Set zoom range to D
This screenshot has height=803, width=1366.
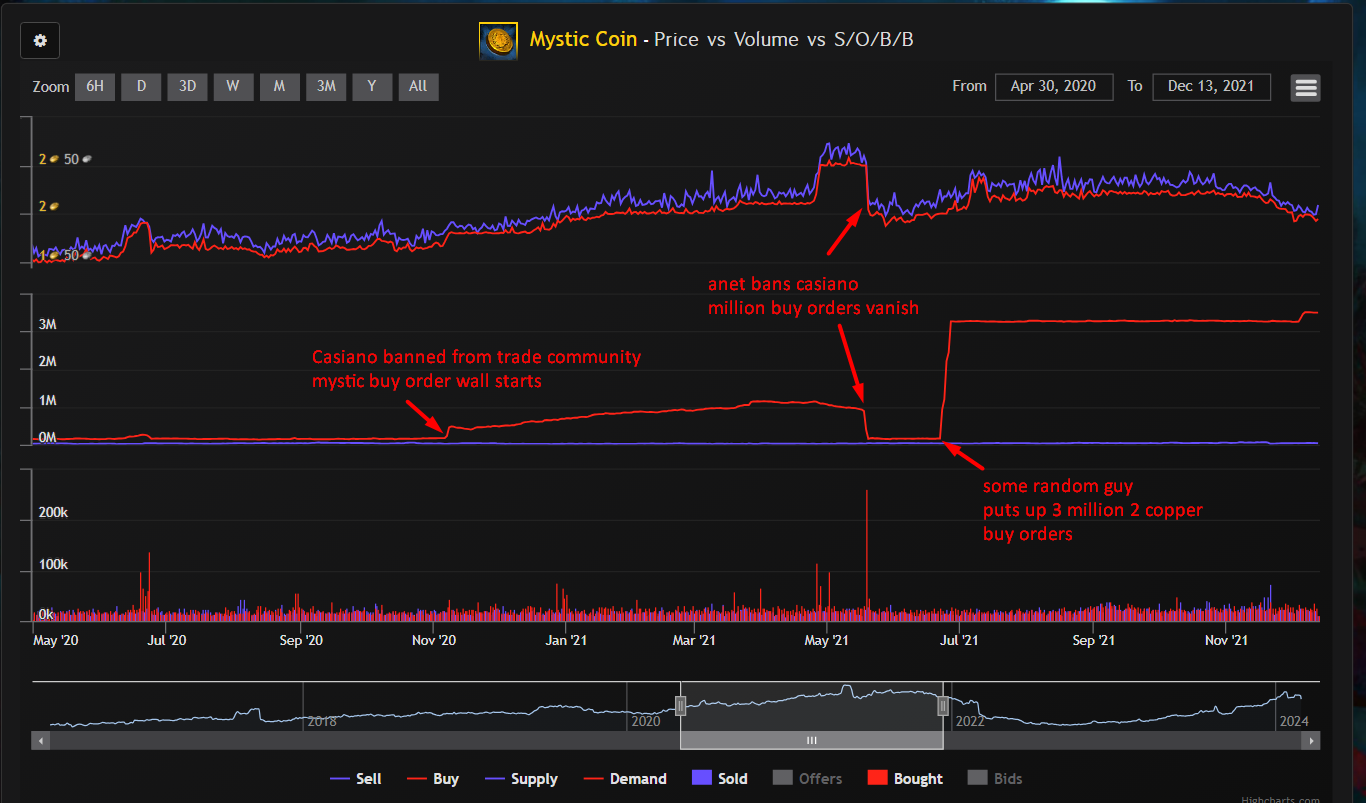141,87
